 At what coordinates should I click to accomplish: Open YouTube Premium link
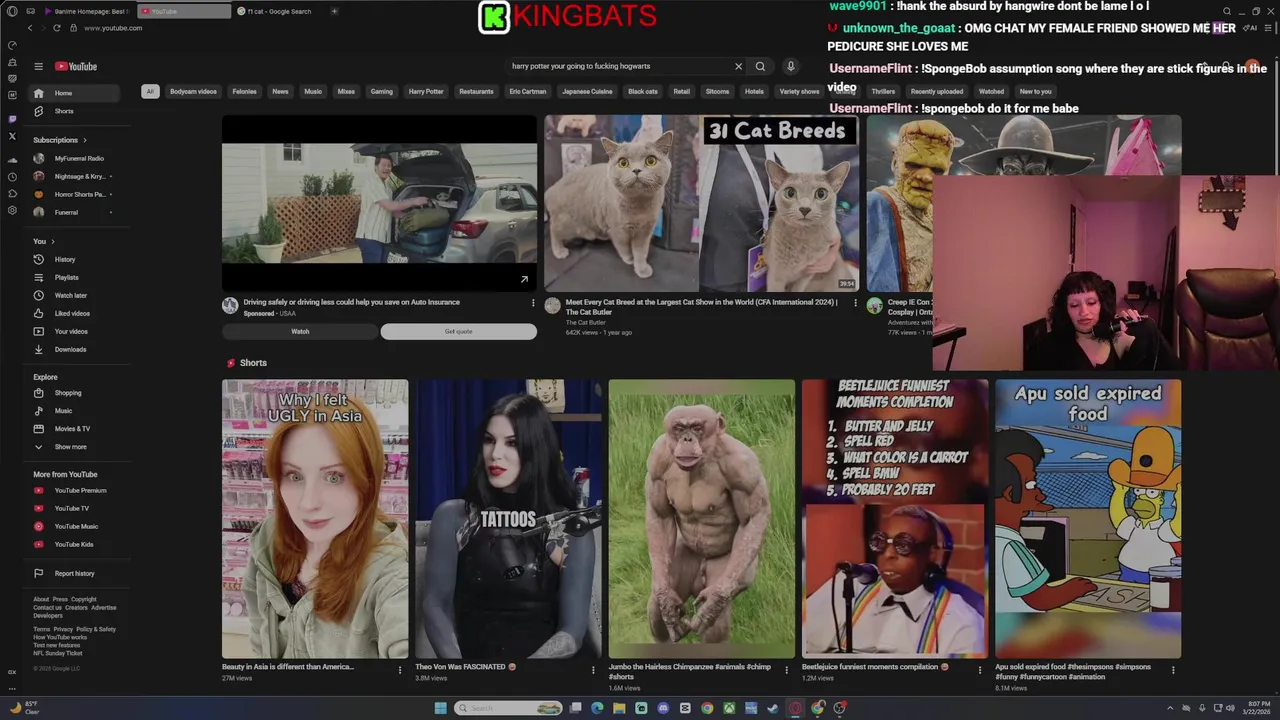74,490
